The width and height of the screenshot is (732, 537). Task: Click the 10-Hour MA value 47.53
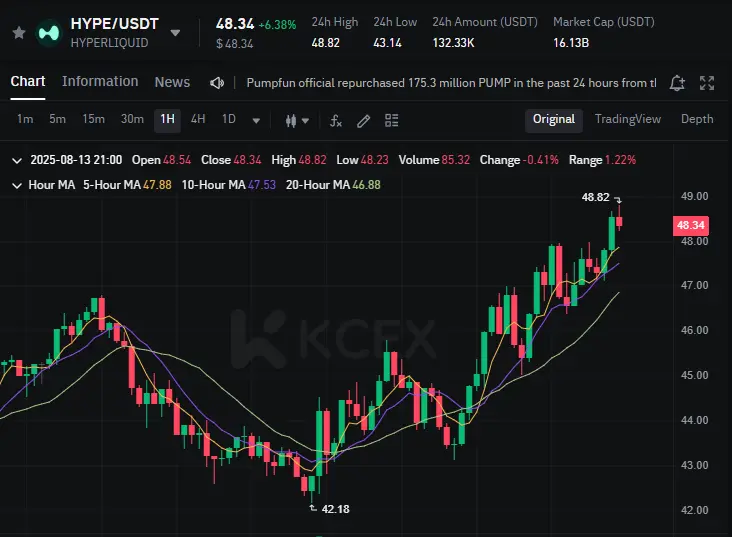pyautogui.click(x=262, y=185)
